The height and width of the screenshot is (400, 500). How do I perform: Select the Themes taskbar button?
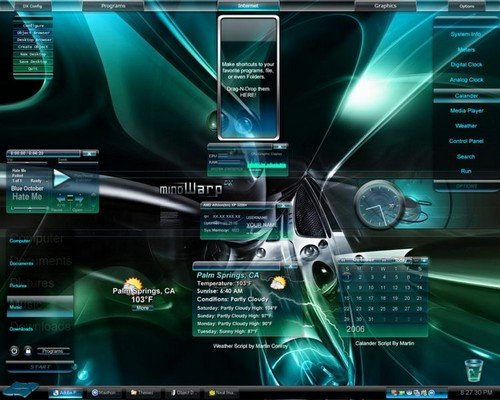point(142,393)
